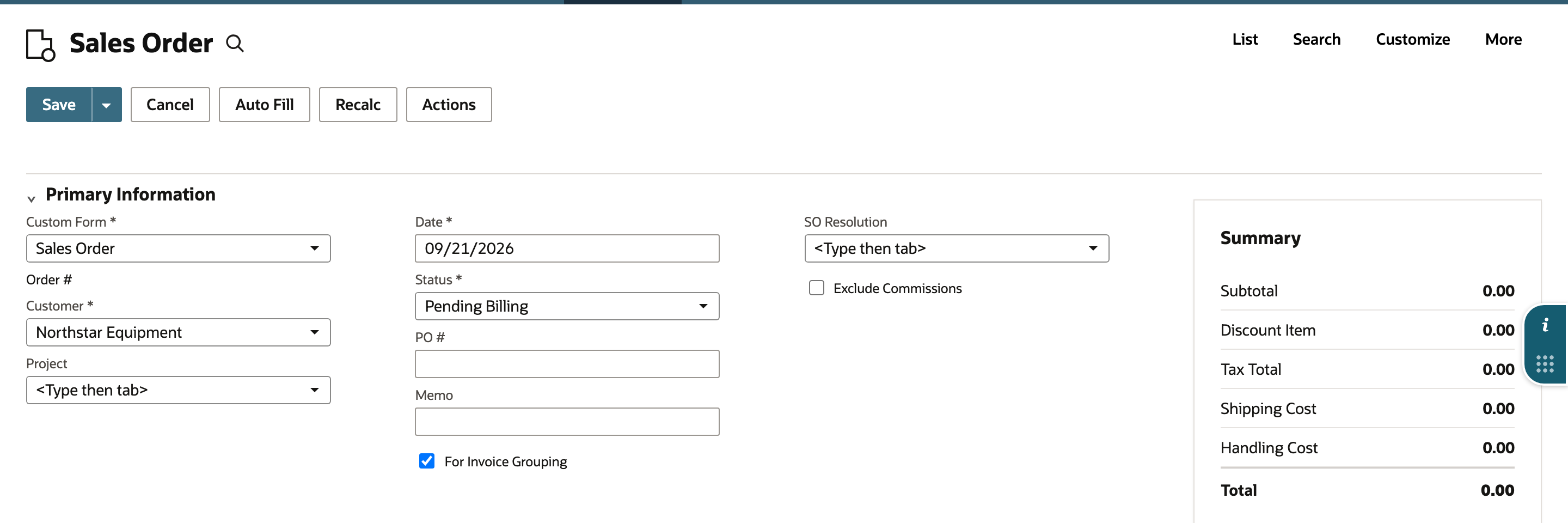The width and height of the screenshot is (1568, 523).
Task: Open the Project dropdown
Action: [x=179, y=390]
